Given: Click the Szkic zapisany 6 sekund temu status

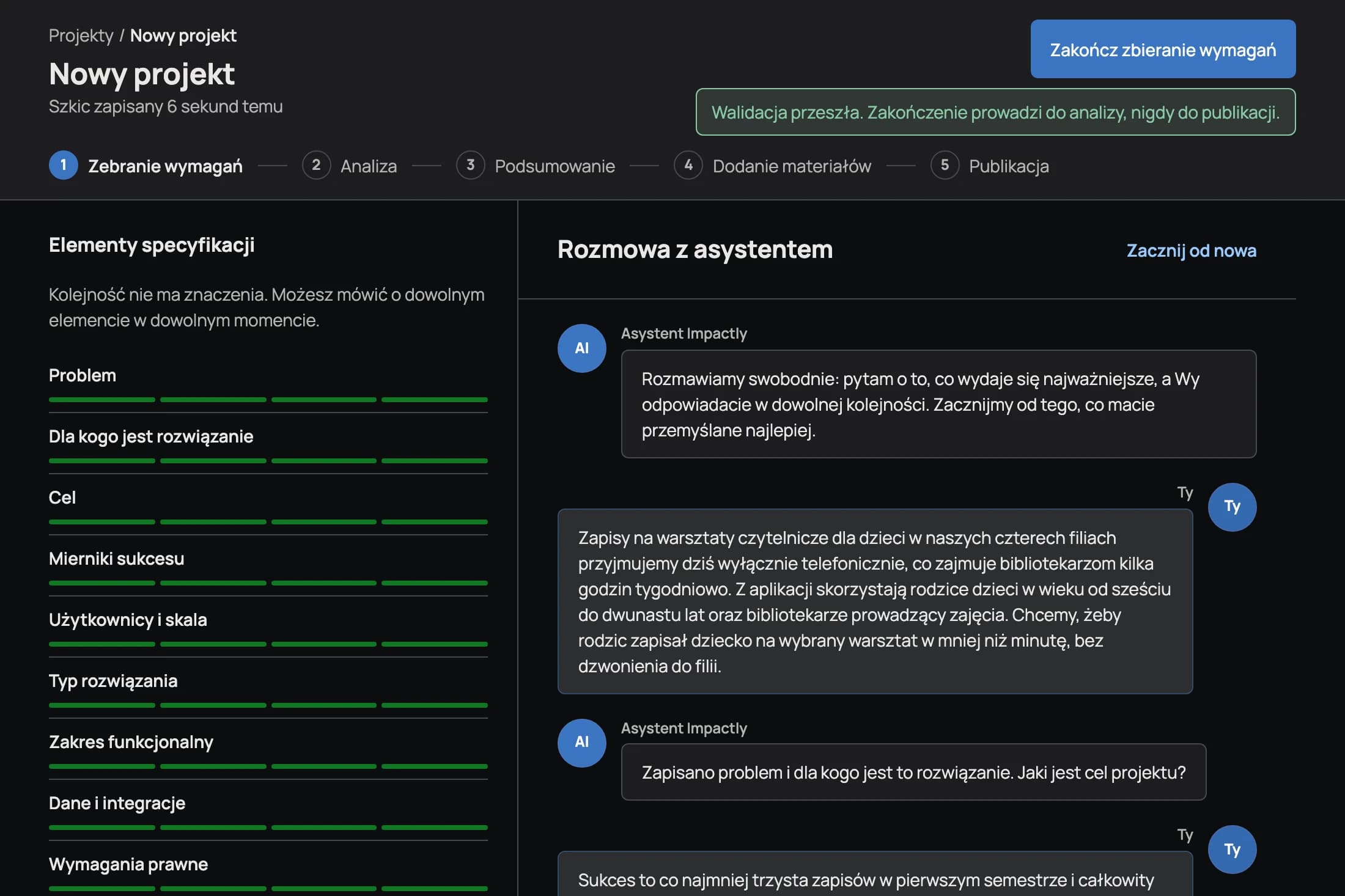Looking at the screenshot, I should click(166, 106).
